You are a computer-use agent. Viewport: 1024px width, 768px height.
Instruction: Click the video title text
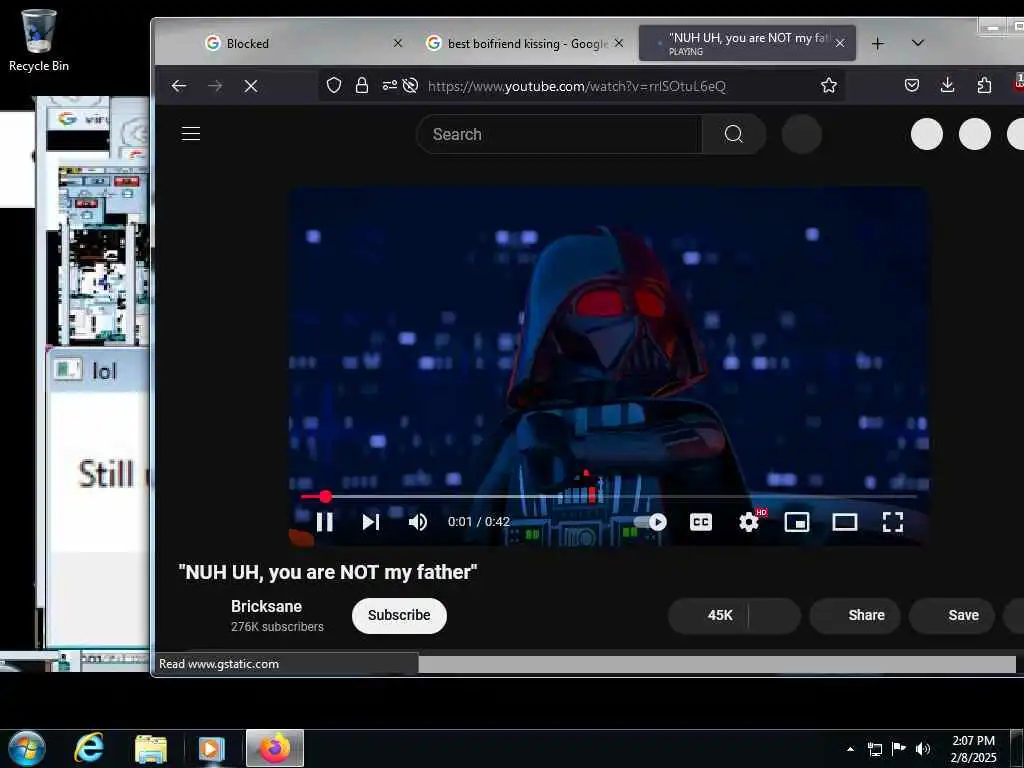coord(328,572)
